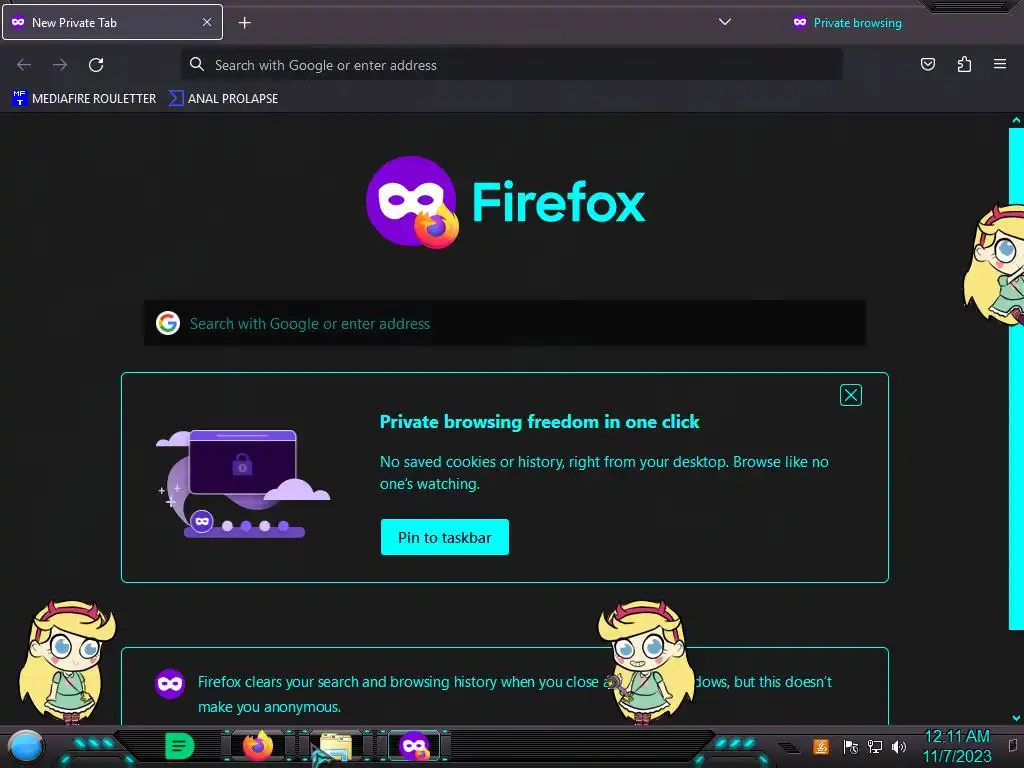
Task: Click the Pin to taskbar button
Action: click(445, 537)
